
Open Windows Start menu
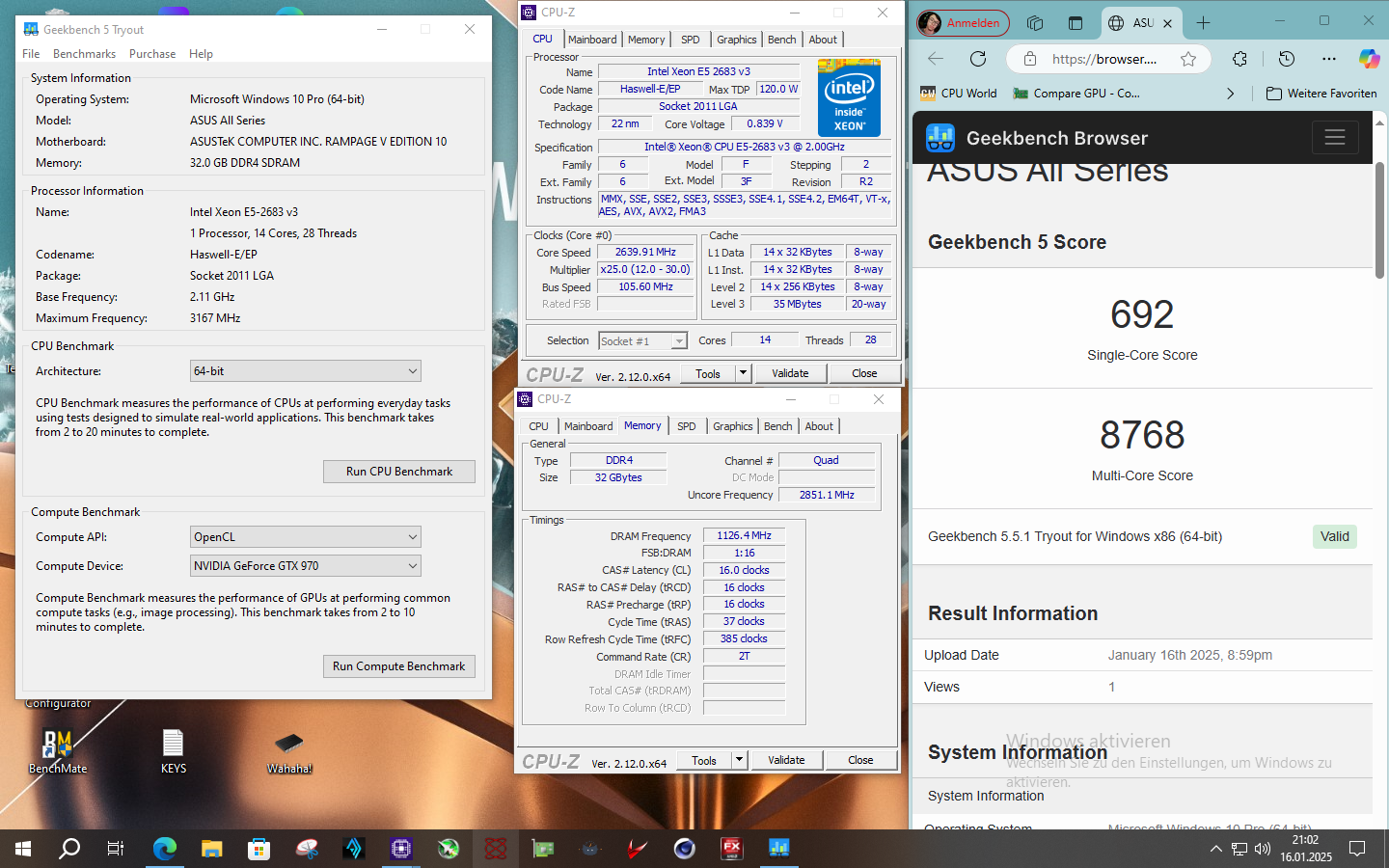[23, 849]
